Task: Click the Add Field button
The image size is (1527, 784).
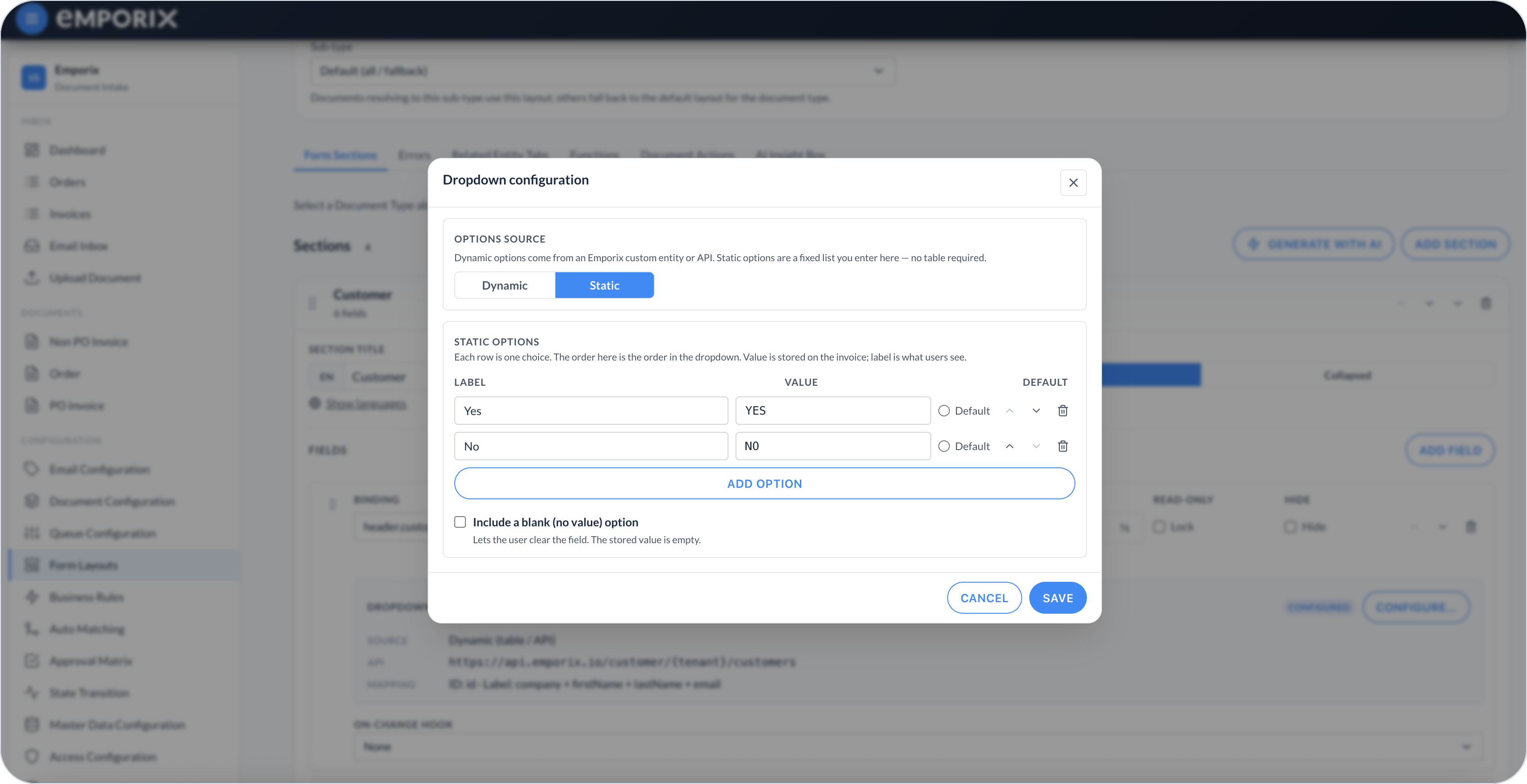Action: click(1450, 451)
